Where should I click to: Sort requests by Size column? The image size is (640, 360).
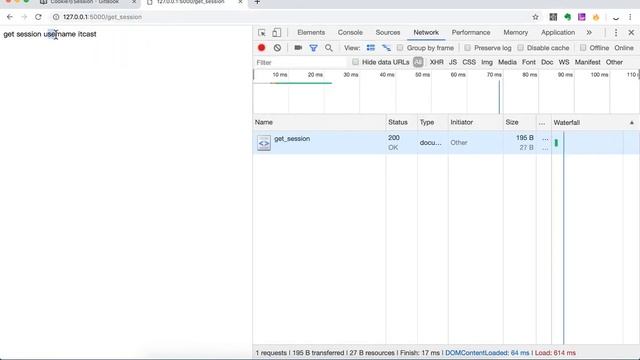520,122
